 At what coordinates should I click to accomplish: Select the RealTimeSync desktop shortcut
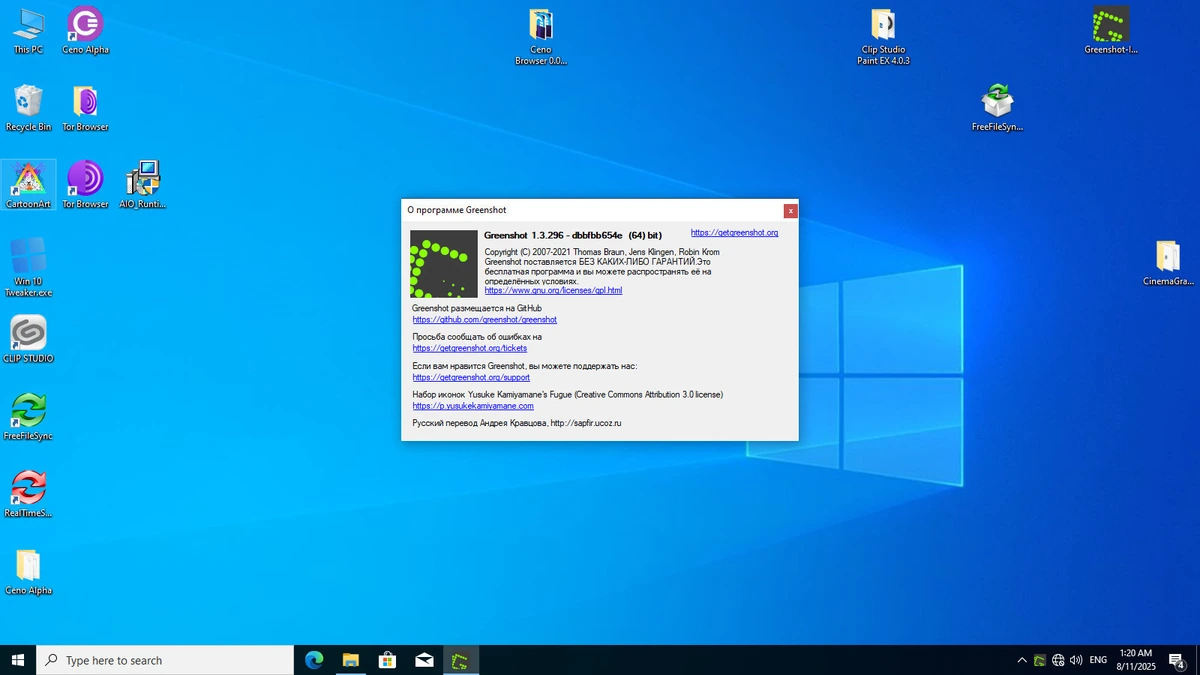click(x=28, y=493)
